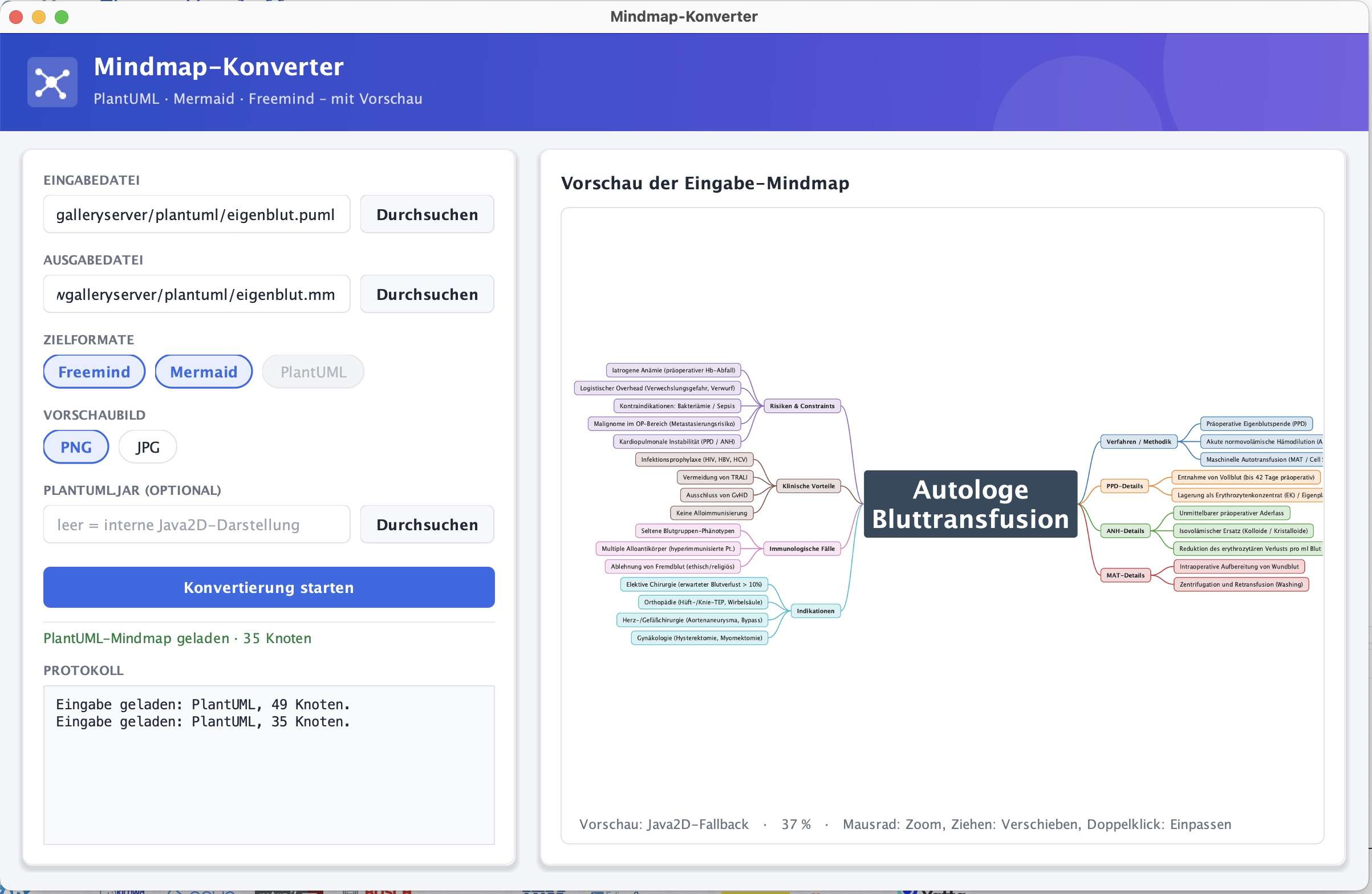Screen dimensions: 1372x894
Task: Click the PlantUML.jar optional path field
Action: 197,525
